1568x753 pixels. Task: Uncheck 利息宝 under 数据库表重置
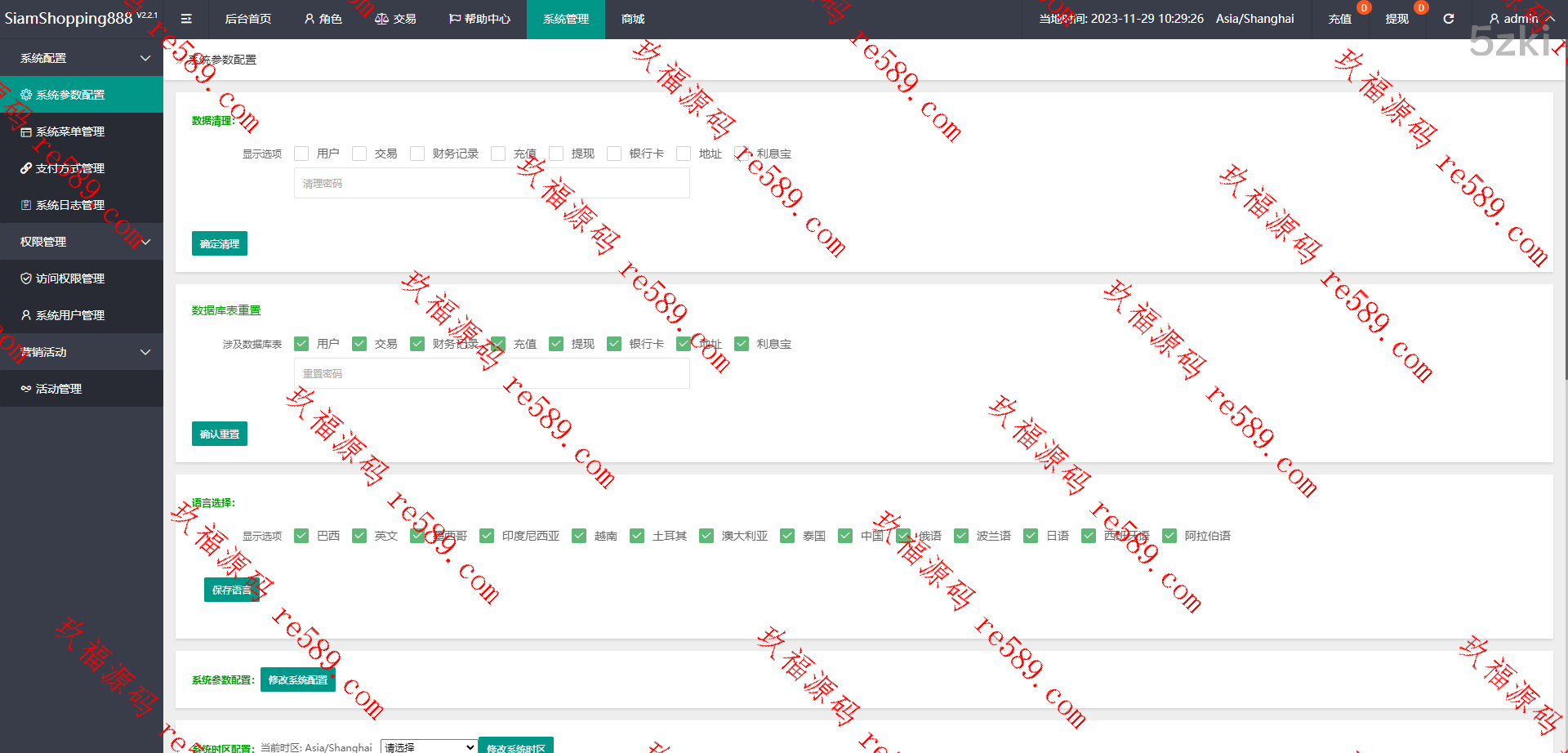click(742, 344)
